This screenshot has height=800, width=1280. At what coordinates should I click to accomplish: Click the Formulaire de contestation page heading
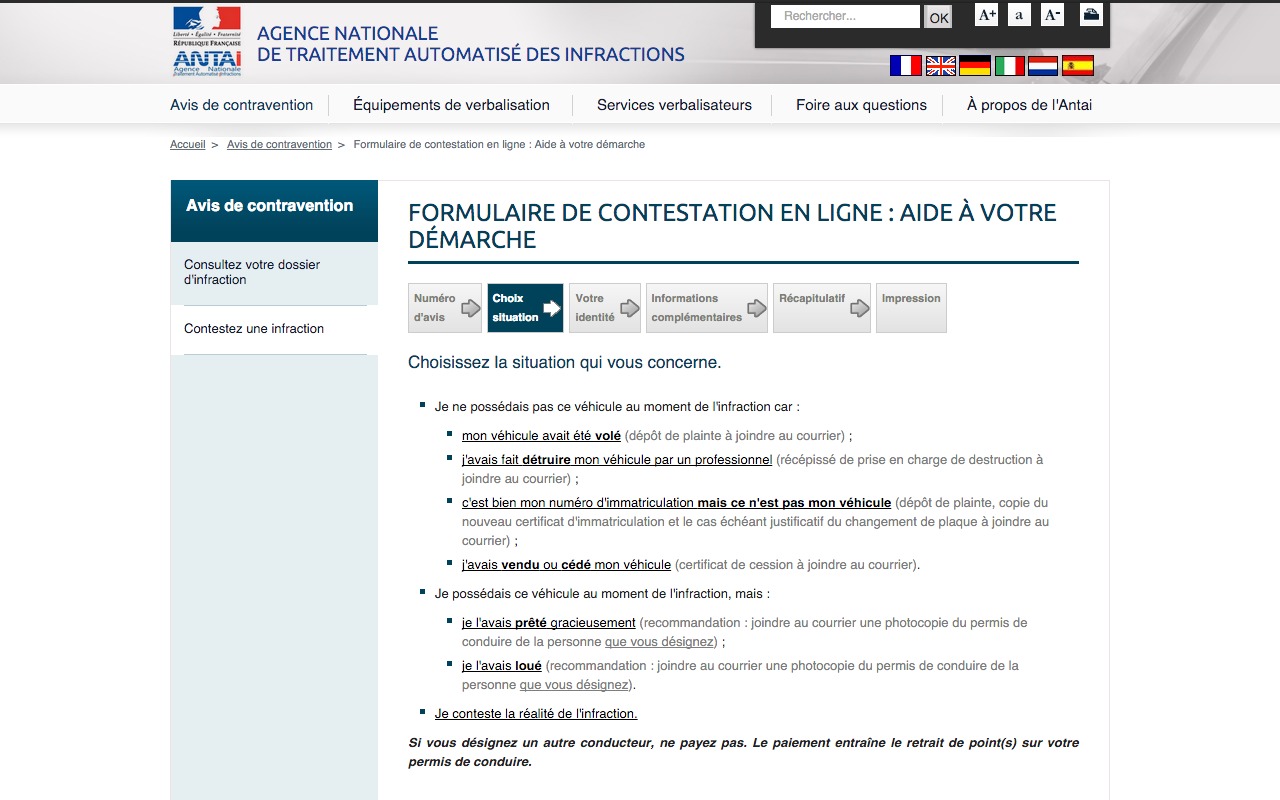[x=732, y=226]
